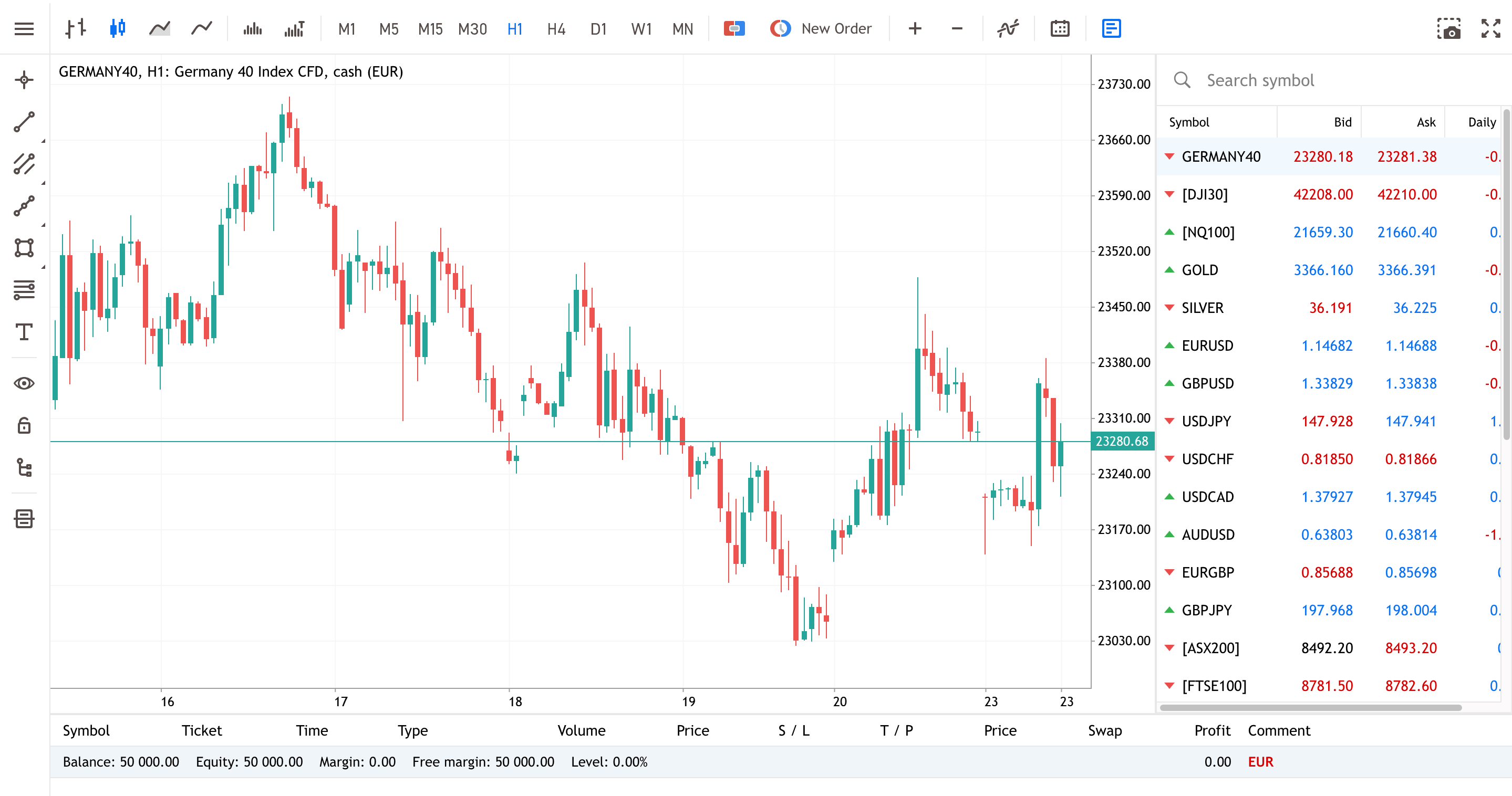Viewport: 1512px width, 796px height.
Task: Select USDCAD symbol row
Action: (x=1329, y=497)
